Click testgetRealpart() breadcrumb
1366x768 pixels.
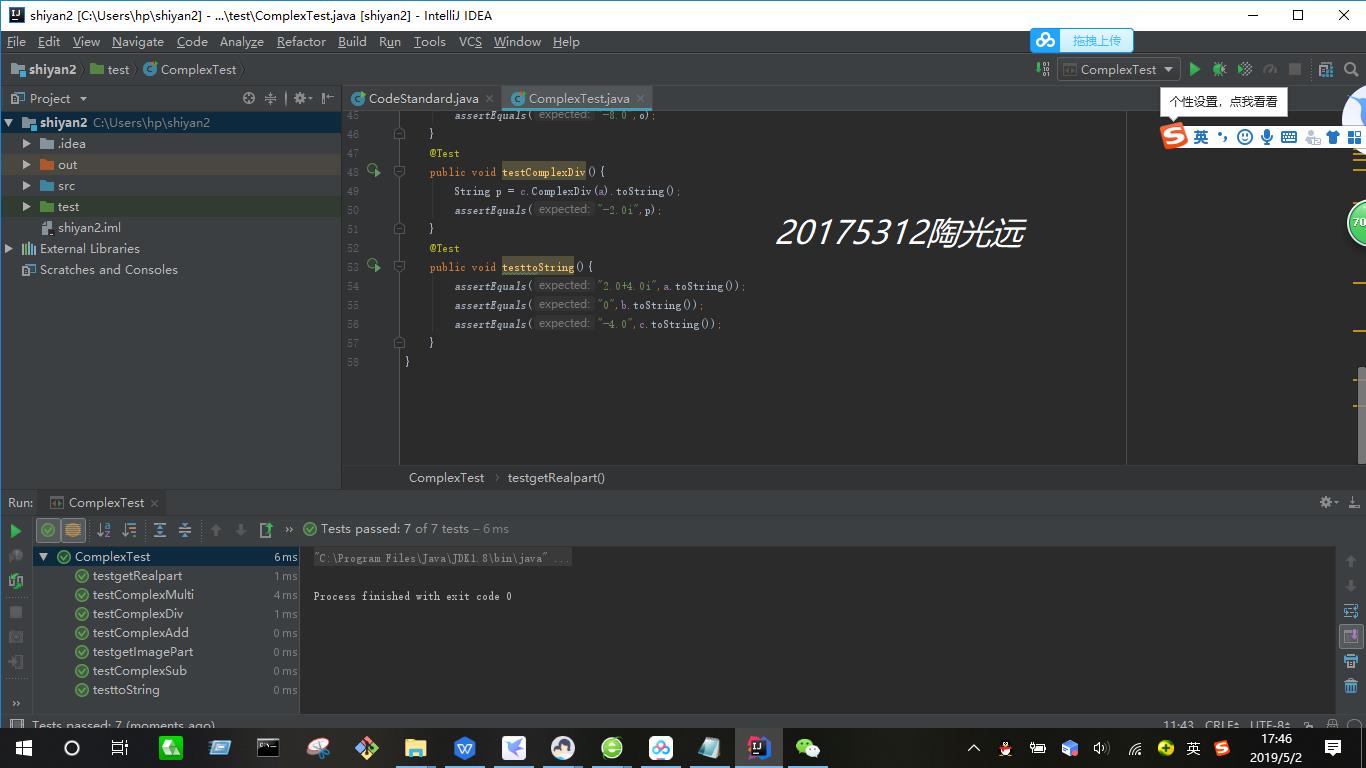click(x=556, y=478)
